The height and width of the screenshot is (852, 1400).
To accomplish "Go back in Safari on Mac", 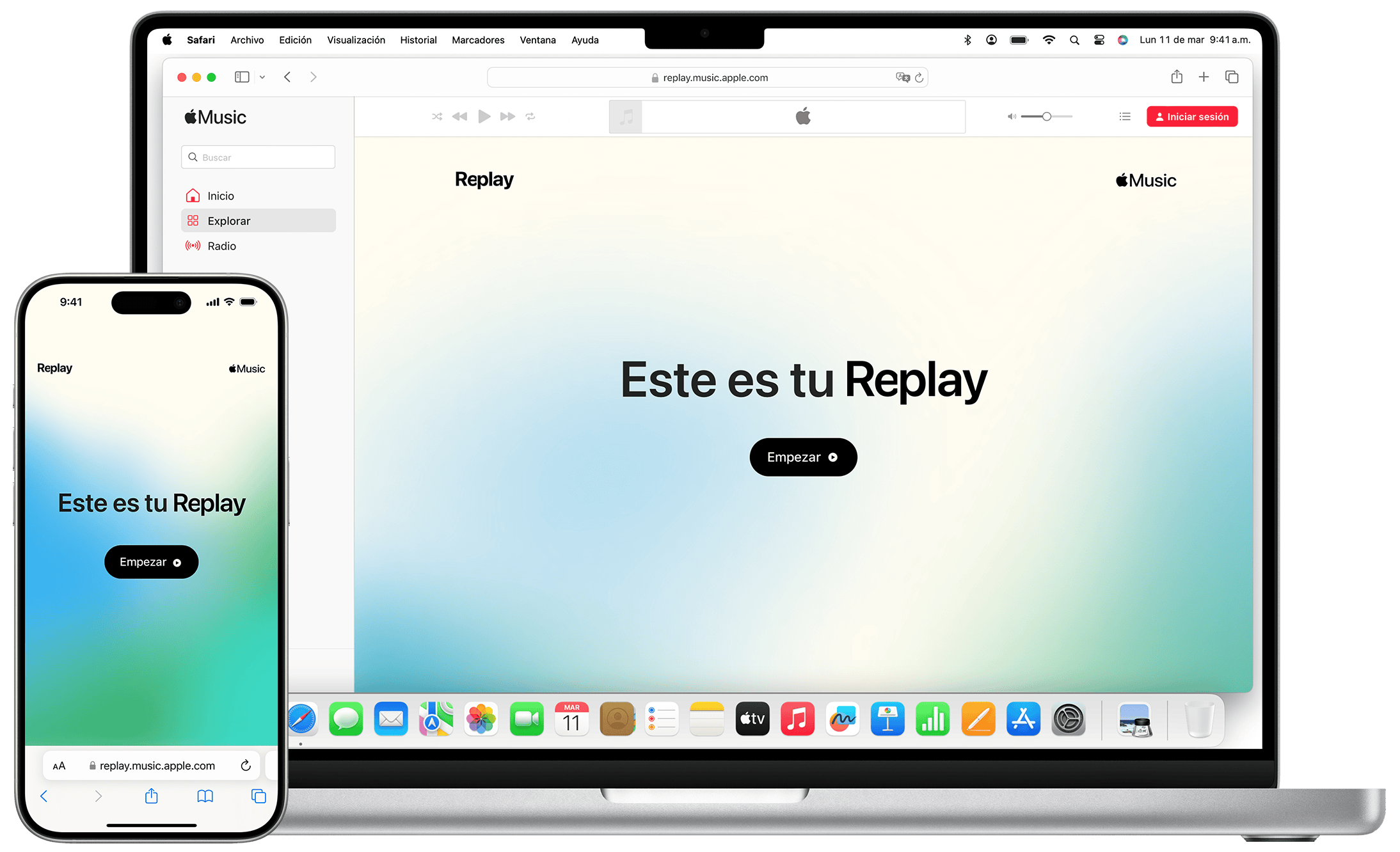I will [287, 77].
